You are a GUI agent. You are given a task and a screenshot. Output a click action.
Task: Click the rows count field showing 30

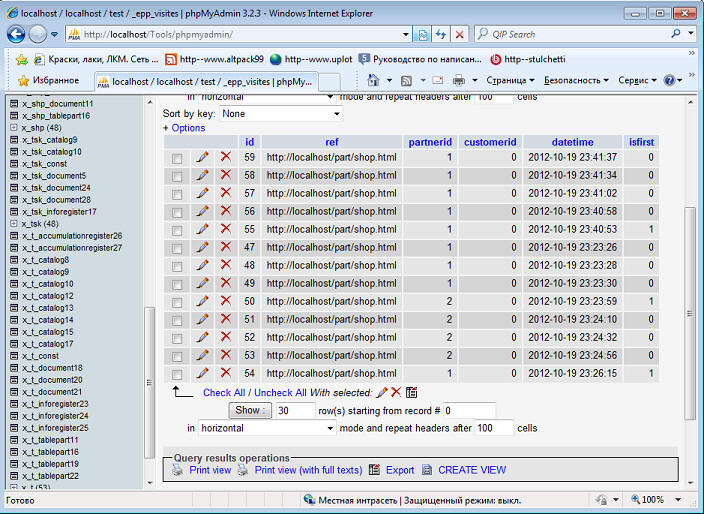point(295,410)
